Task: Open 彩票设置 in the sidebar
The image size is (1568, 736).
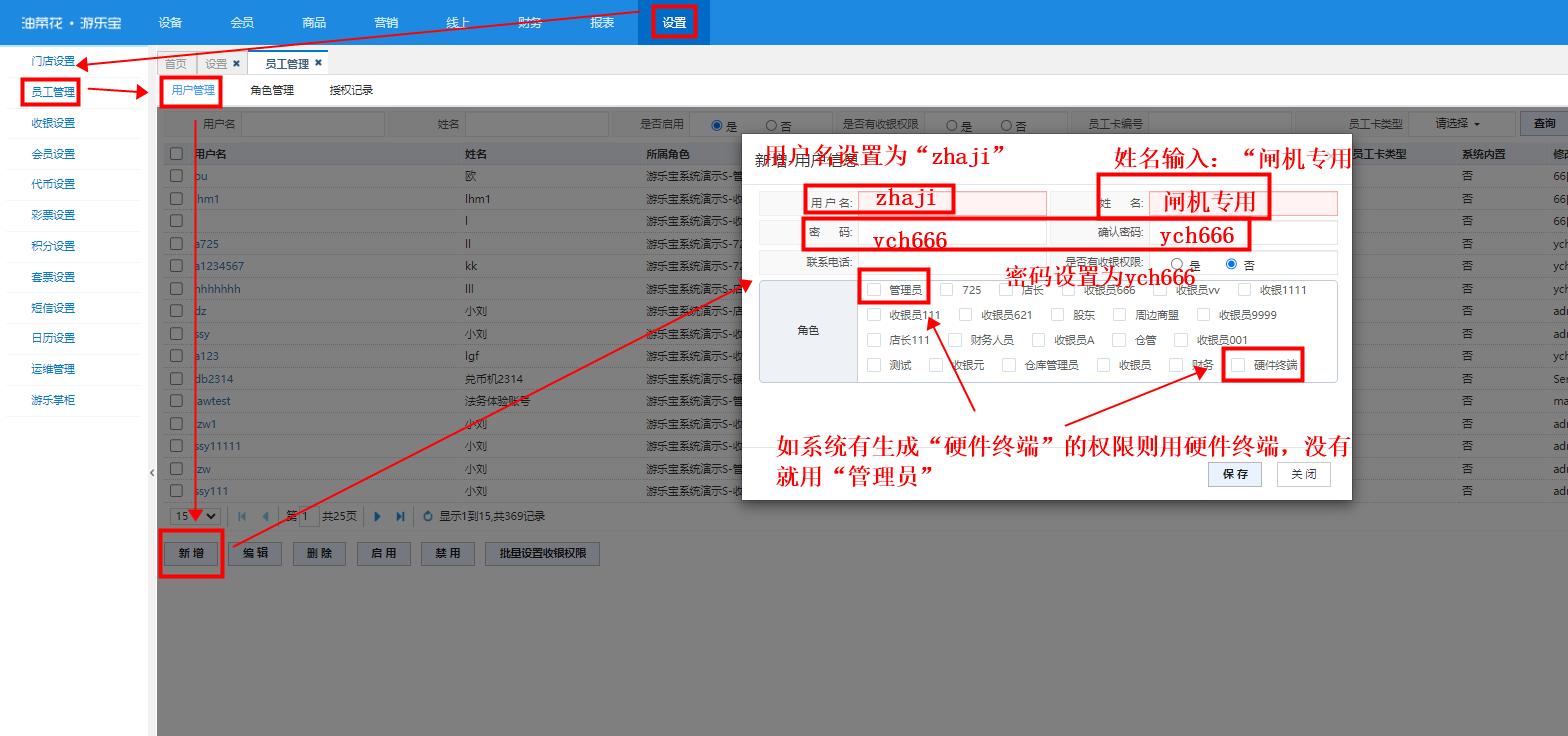Action: pos(53,215)
